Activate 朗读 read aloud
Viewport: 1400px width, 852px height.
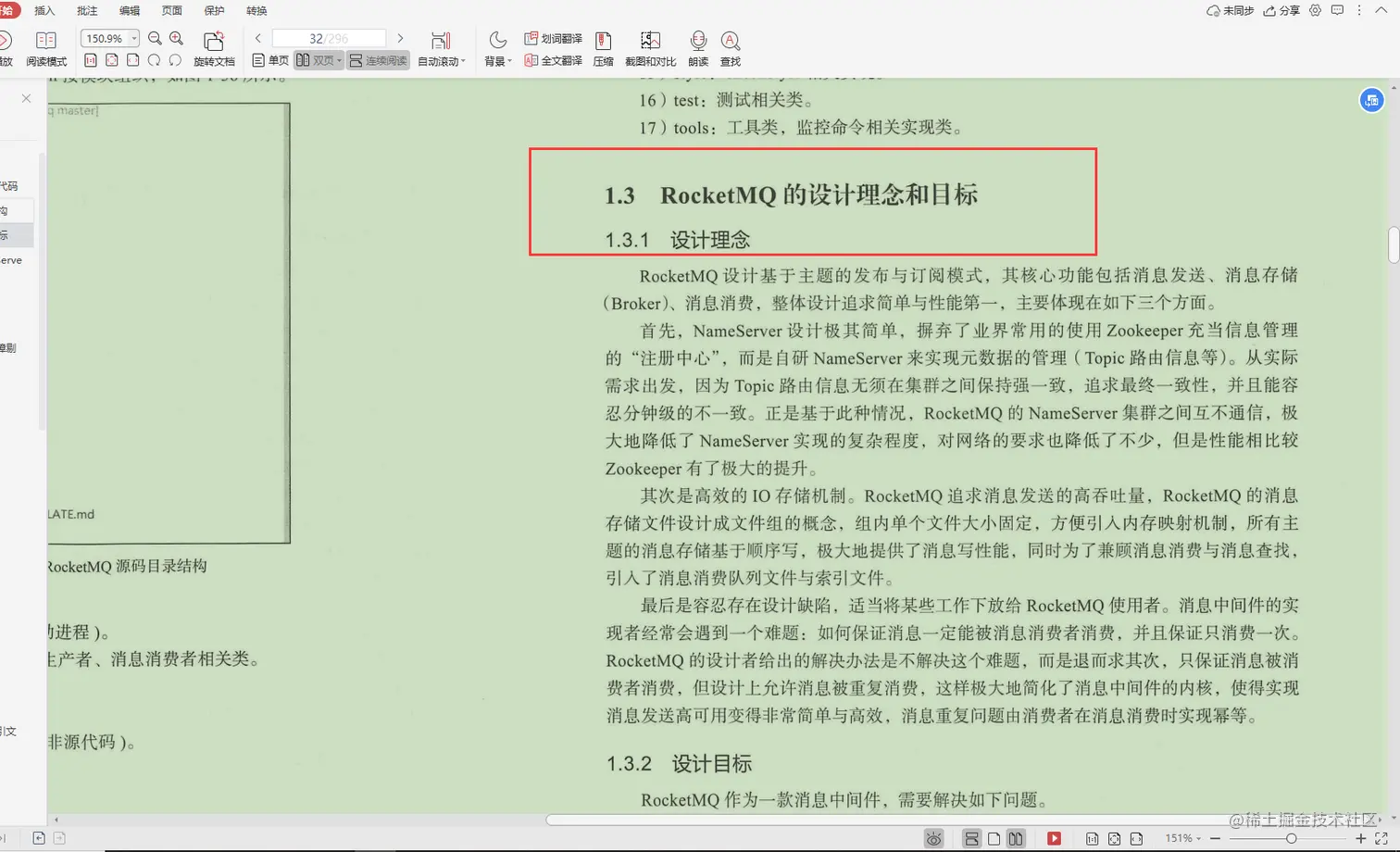(698, 48)
